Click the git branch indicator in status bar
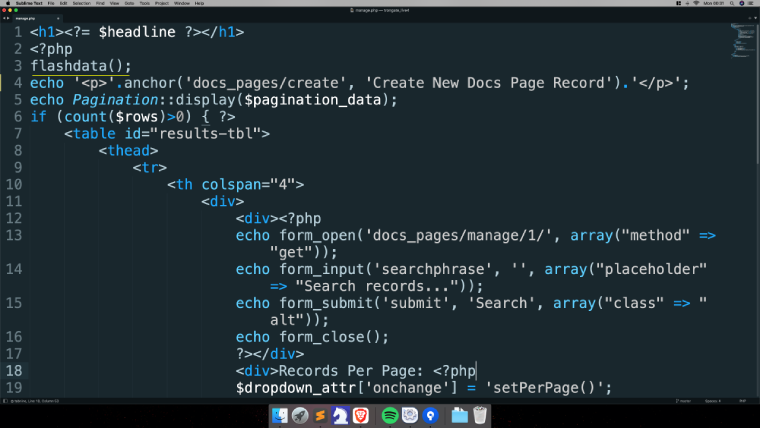 coord(683,401)
